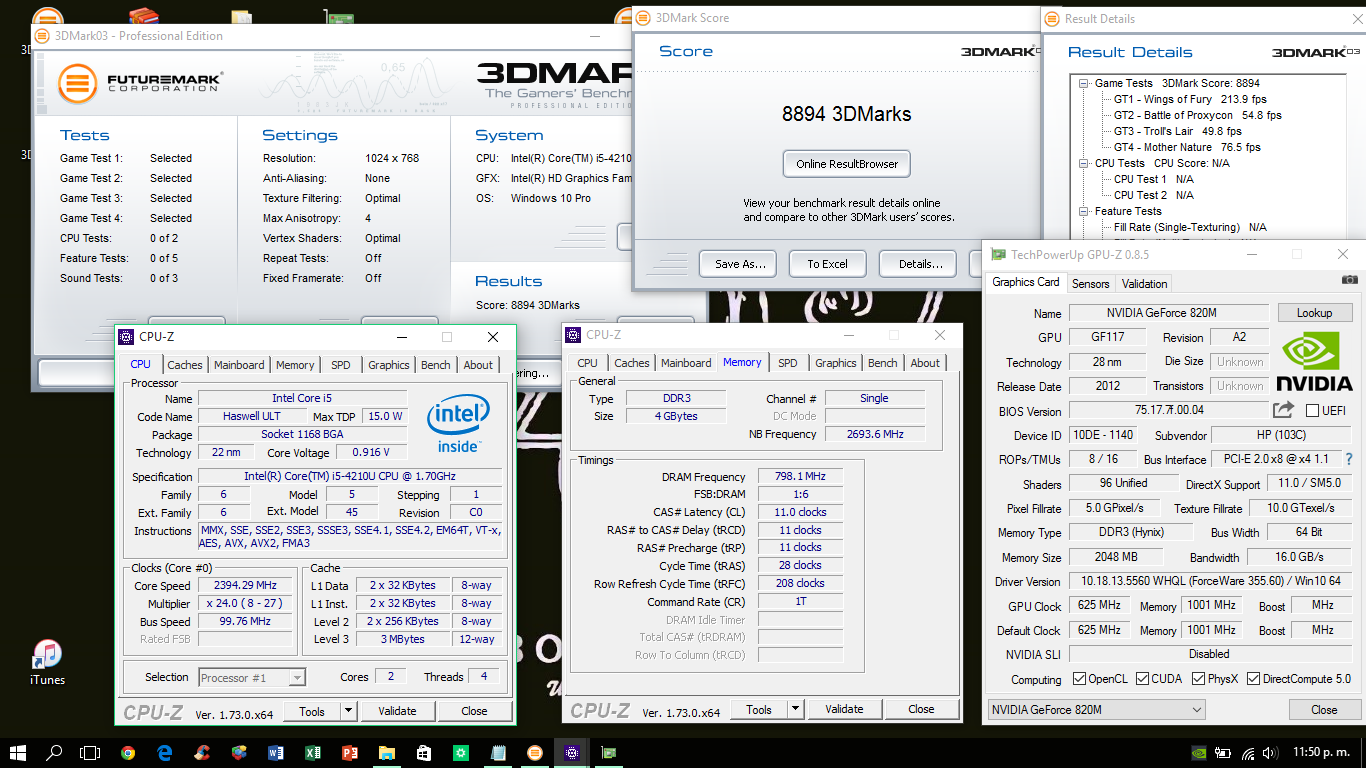Open the volume speaker tray icon
This screenshot has width=1366, height=768.
point(1271,753)
